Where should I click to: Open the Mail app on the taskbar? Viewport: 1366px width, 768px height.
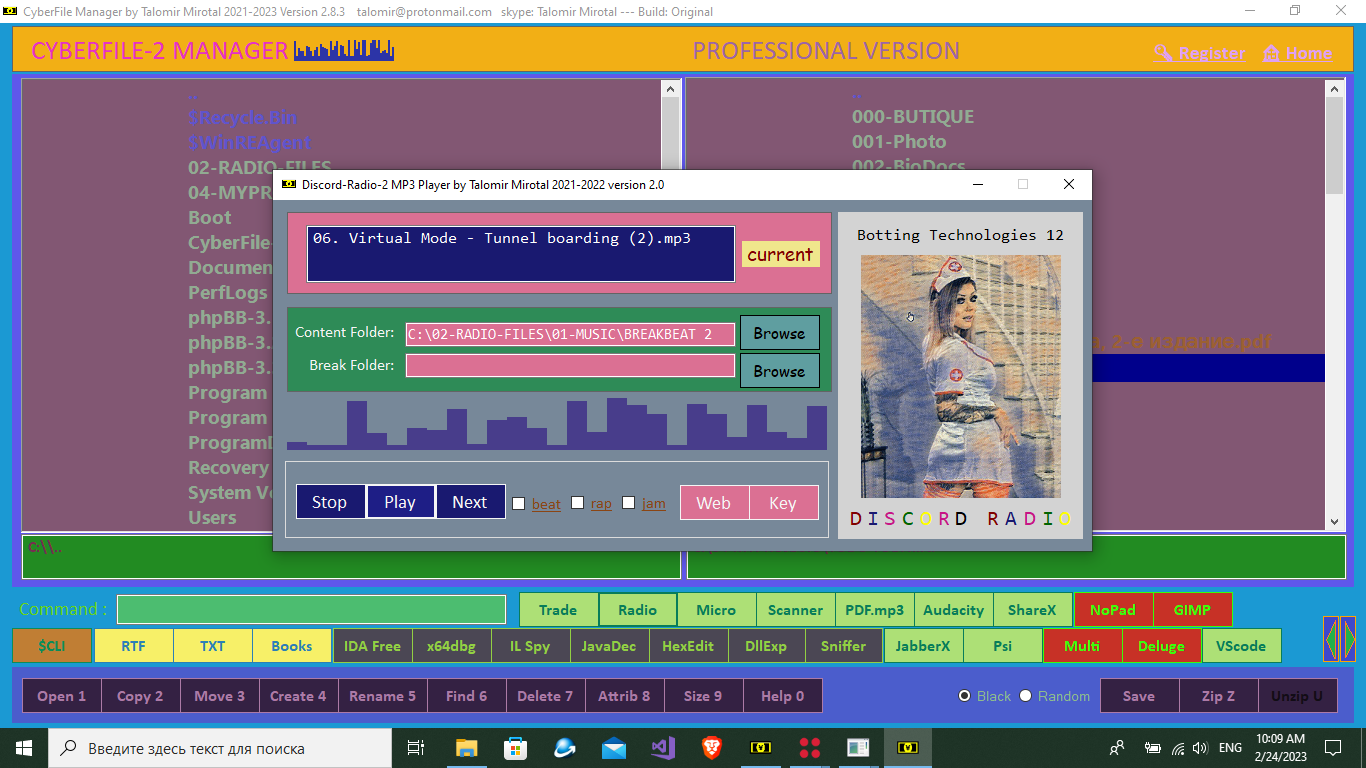(613, 747)
